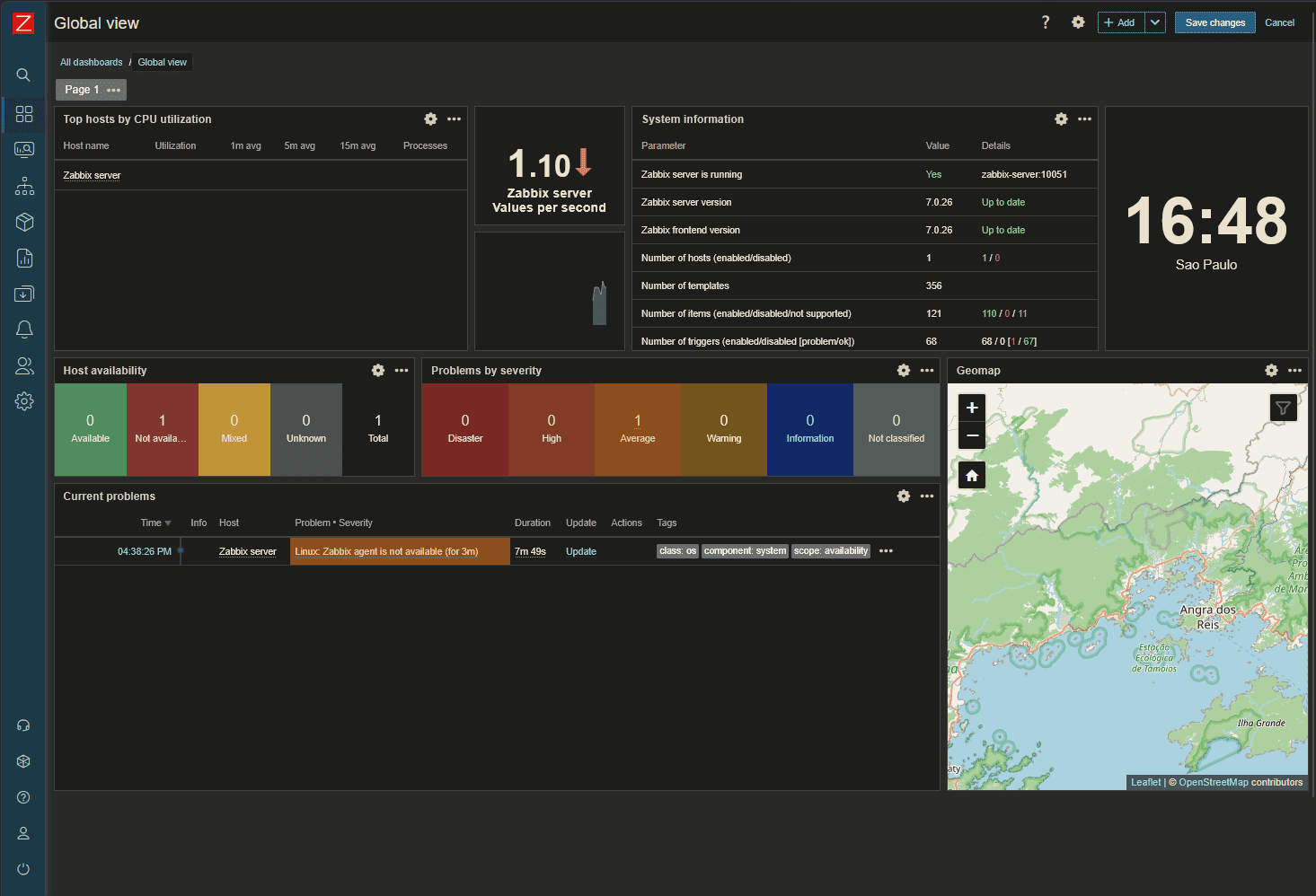Image resolution: width=1316 pixels, height=896 pixels.
Task: Open the Integrations icon in the sidebar
Action: pos(23,761)
